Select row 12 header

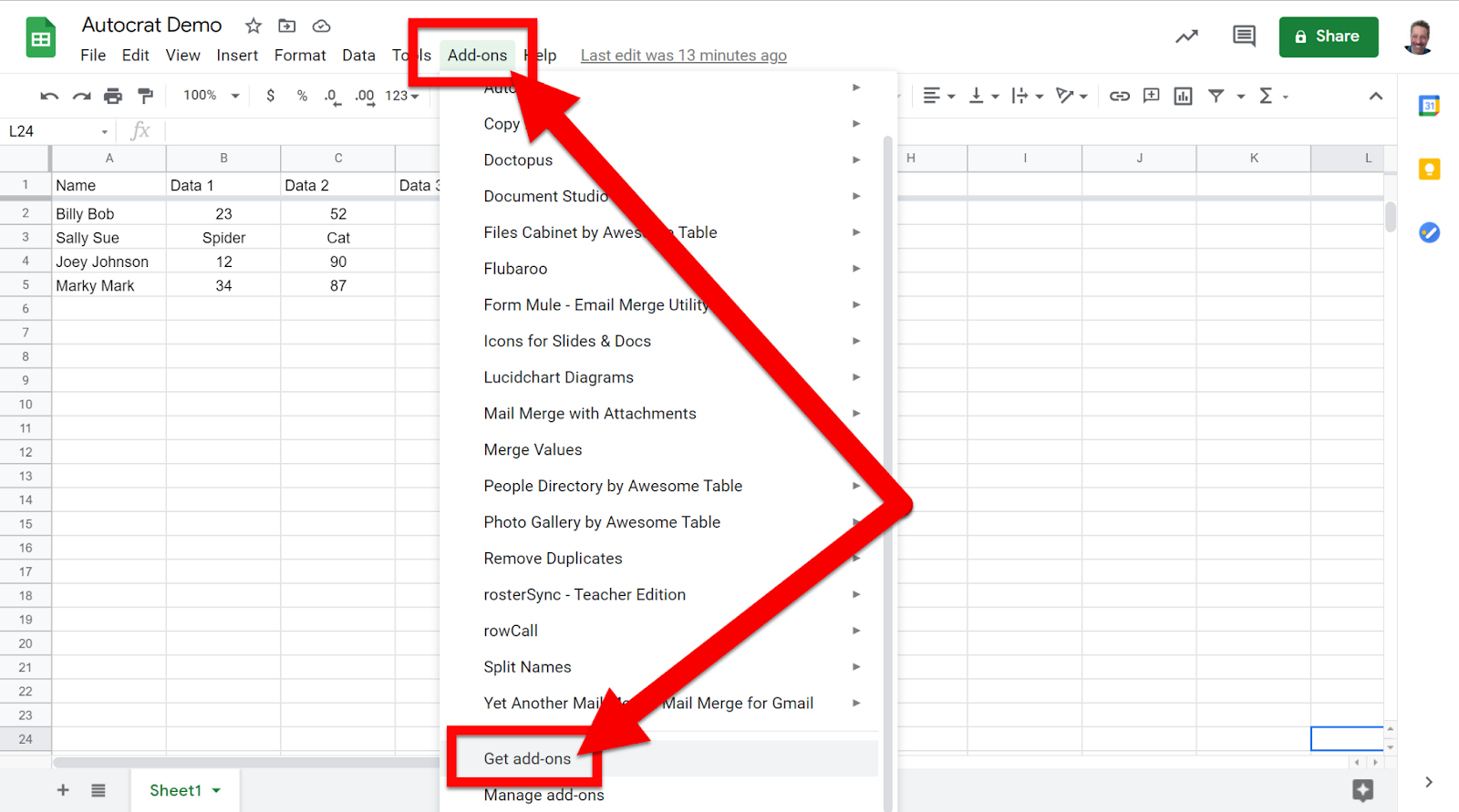(26, 452)
